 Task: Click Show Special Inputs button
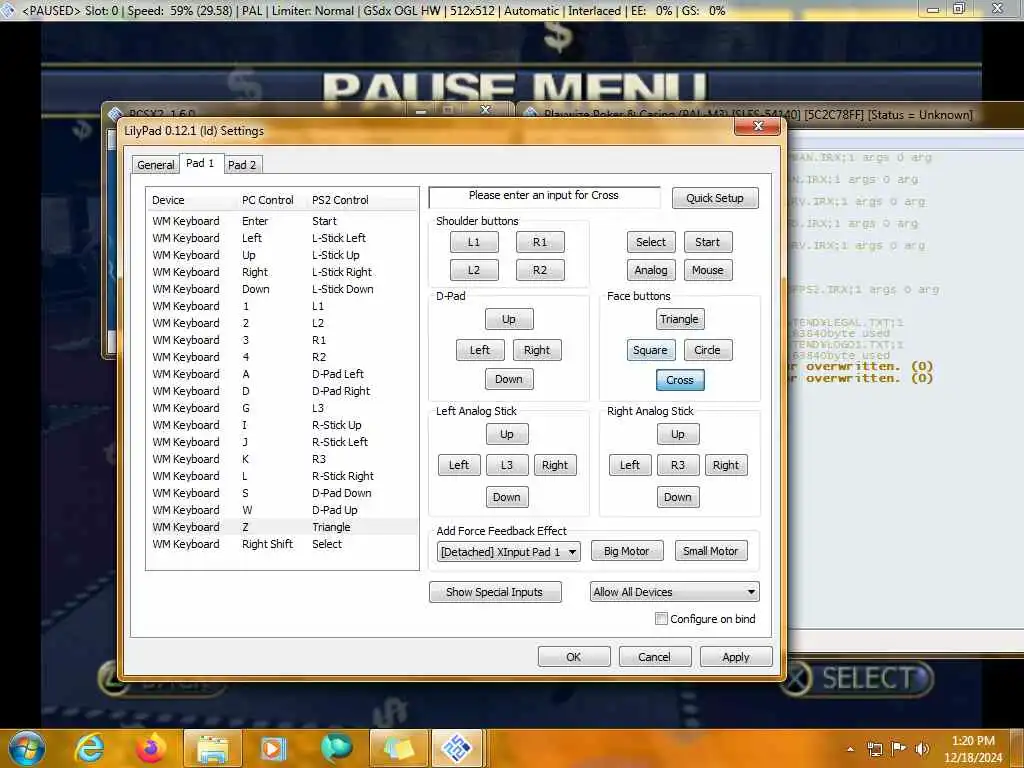[495, 592]
